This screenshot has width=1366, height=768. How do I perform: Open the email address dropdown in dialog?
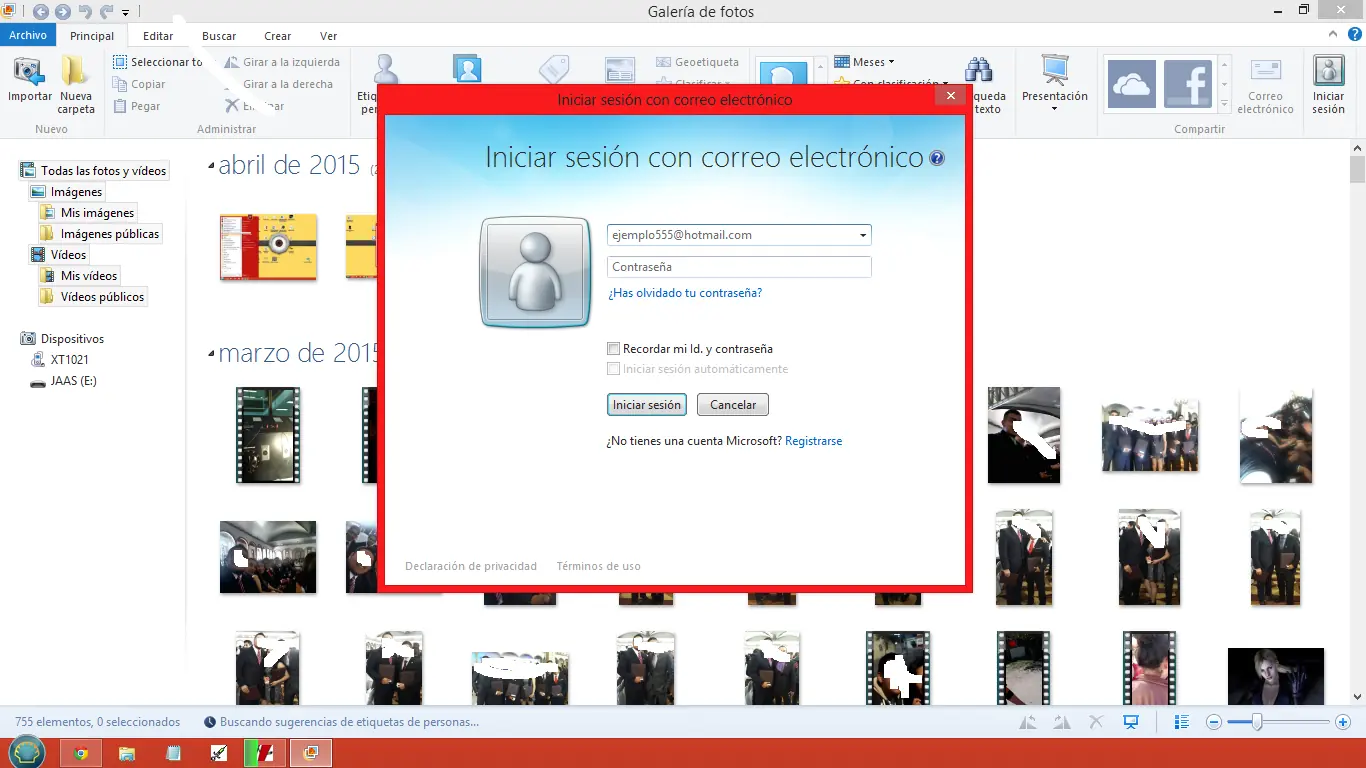tap(863, 236)
